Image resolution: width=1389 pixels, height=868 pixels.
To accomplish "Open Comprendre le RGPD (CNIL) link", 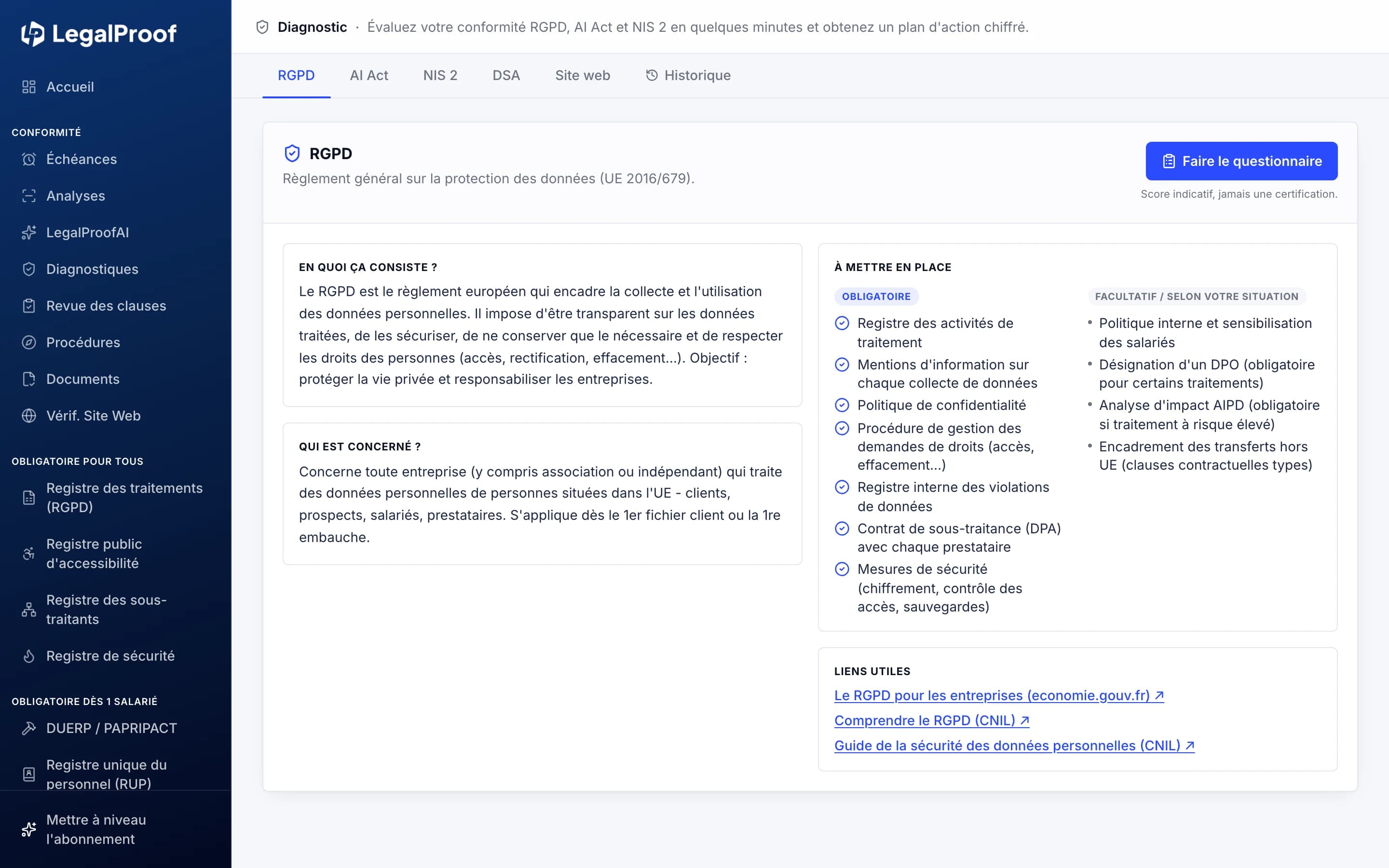I will coord(932,720).
